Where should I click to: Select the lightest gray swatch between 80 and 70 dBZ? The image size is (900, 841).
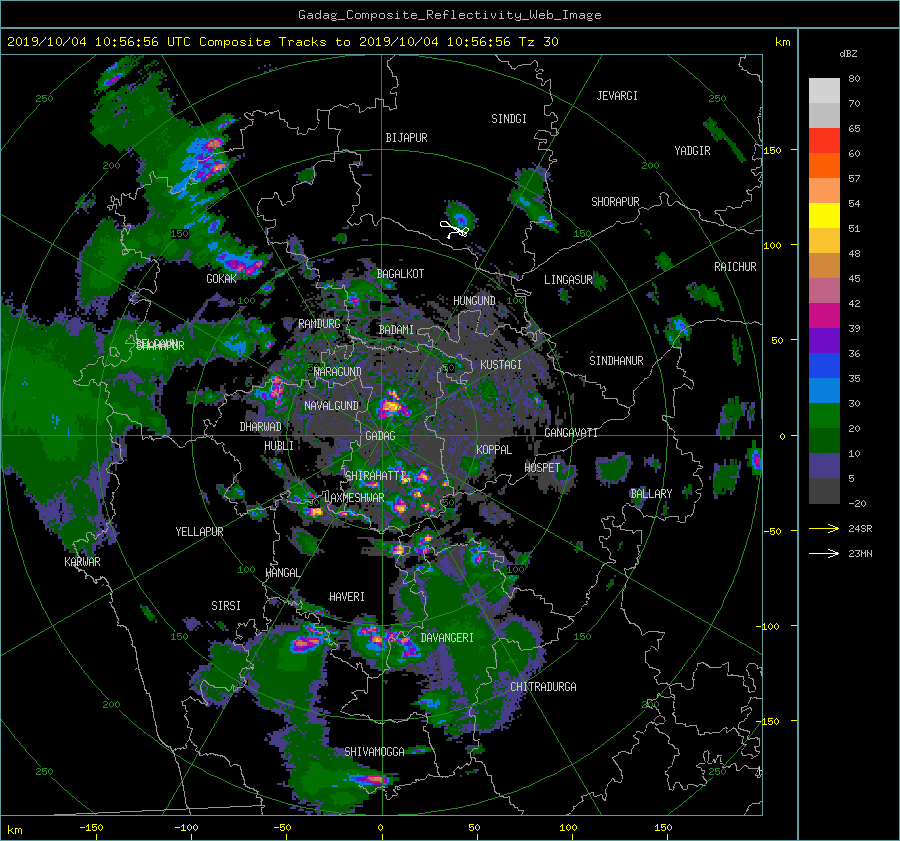(x=824, y=90)
